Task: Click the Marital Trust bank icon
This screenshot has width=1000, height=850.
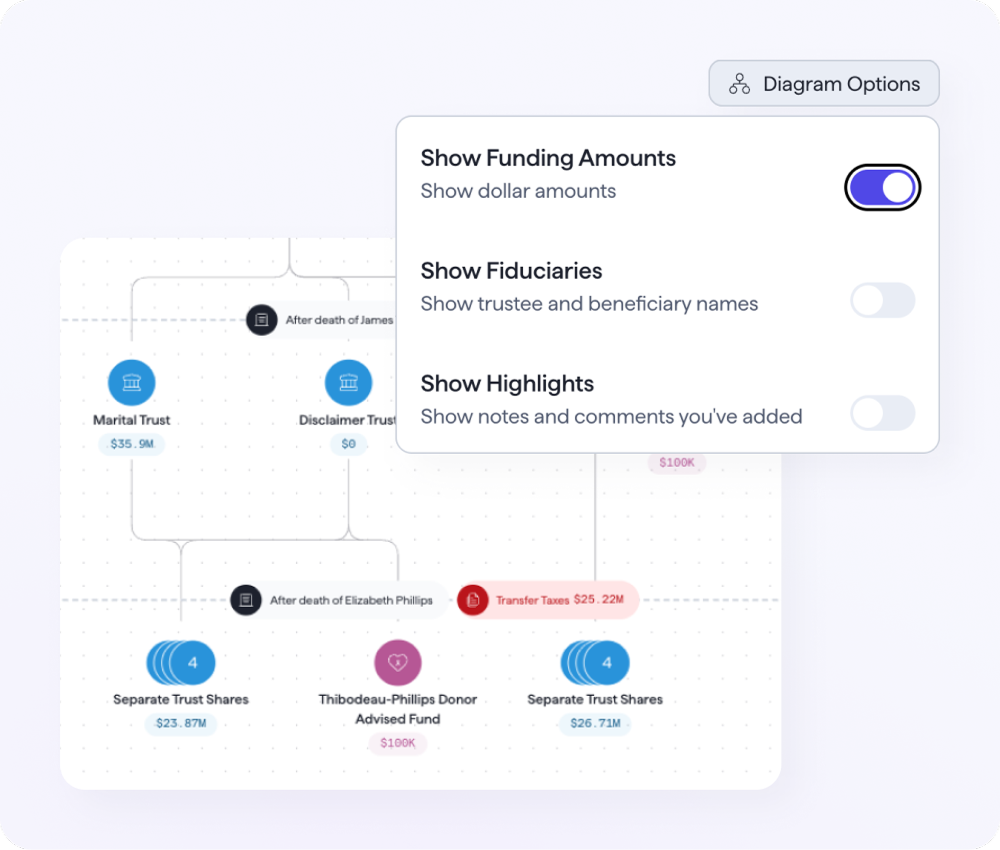Action: pos(132,383)
